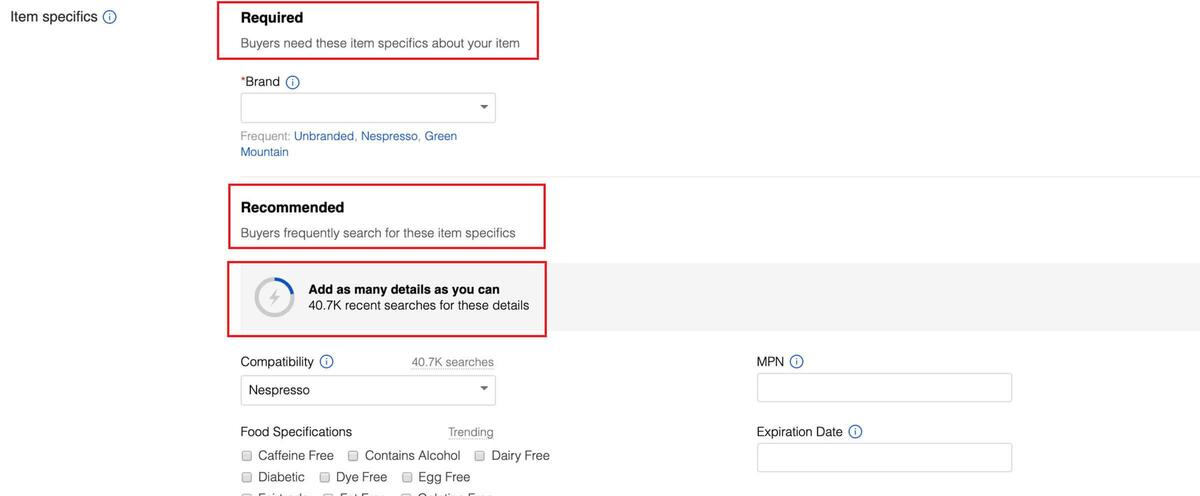Show Compatibility info tooltip icon
Image resolution: width=1200 pixels, height=496 pixels.
click(x=326, y=362)
